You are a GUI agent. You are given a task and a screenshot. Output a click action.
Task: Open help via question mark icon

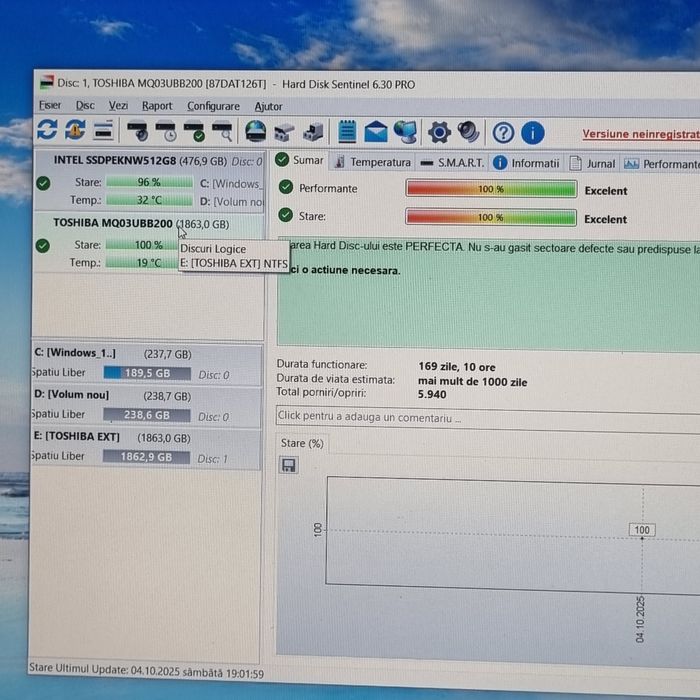(x=503, y=133)
